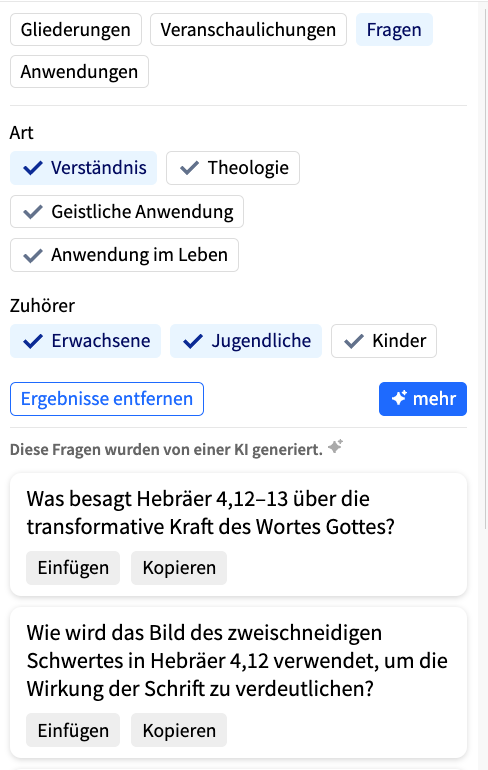Image resolution: width=488 pixels, height=770 pixels.
Task: Toggle the Anwendung im Leben filter
Action: (124, 255)
